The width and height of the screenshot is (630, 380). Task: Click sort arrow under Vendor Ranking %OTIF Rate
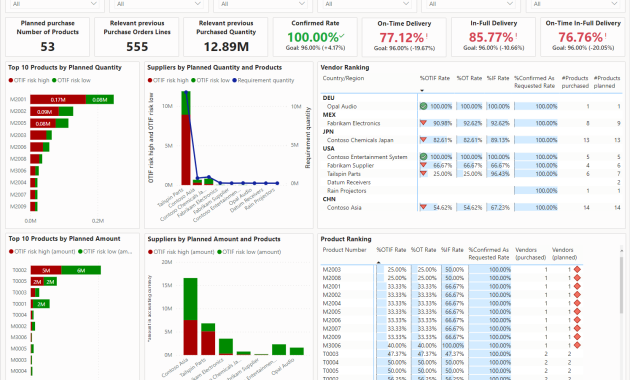422,90
